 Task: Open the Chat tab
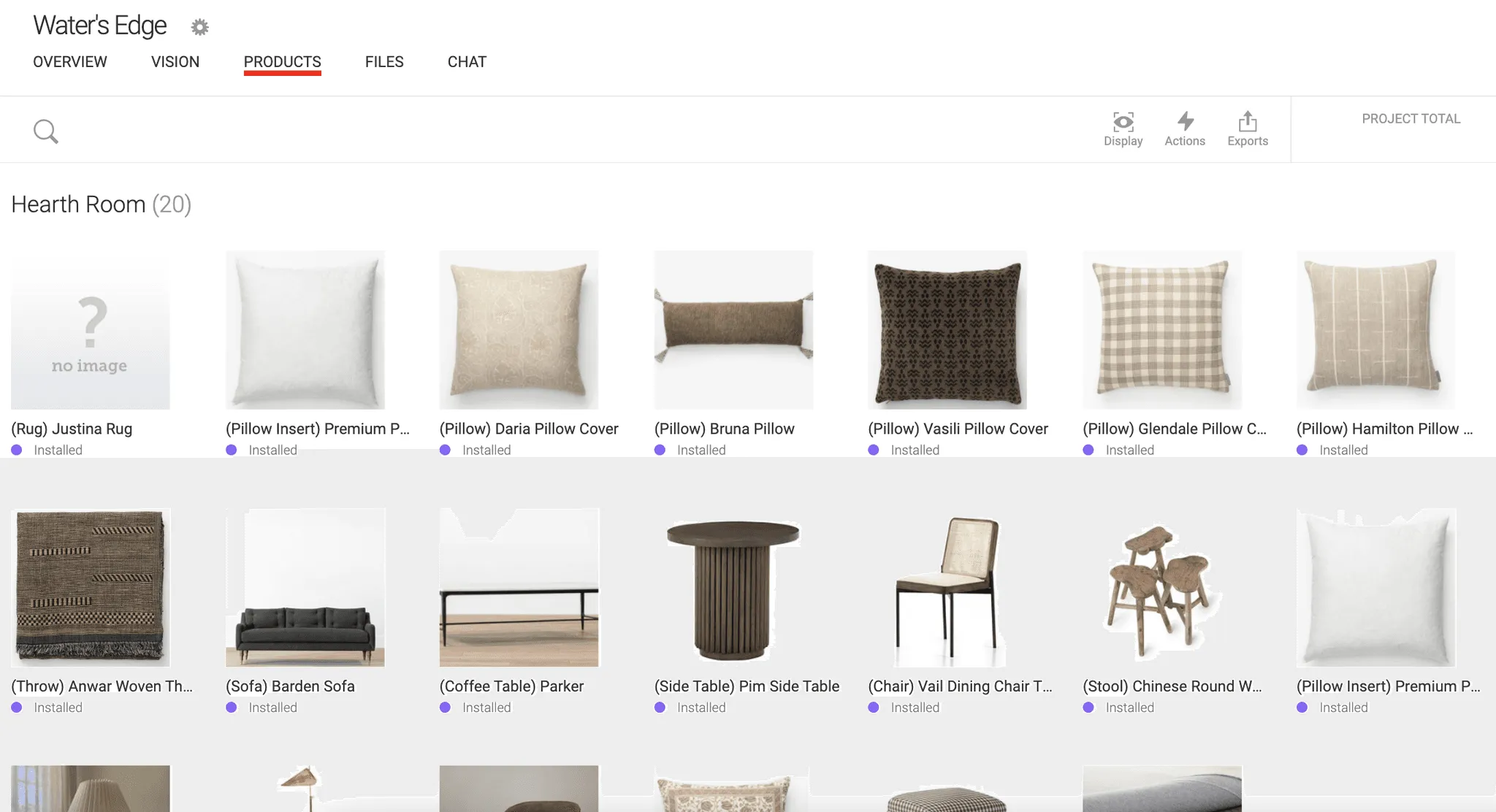pos(467,62)
